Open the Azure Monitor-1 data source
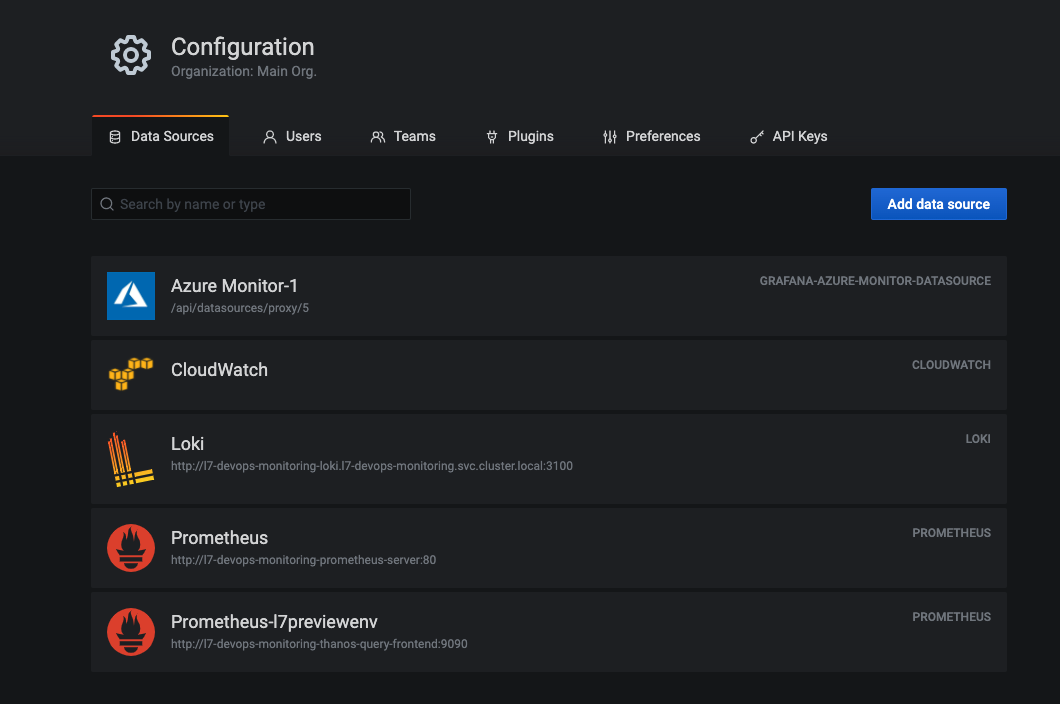The image size is (1060, 704). pyautogui.click(x=549, y=296)
